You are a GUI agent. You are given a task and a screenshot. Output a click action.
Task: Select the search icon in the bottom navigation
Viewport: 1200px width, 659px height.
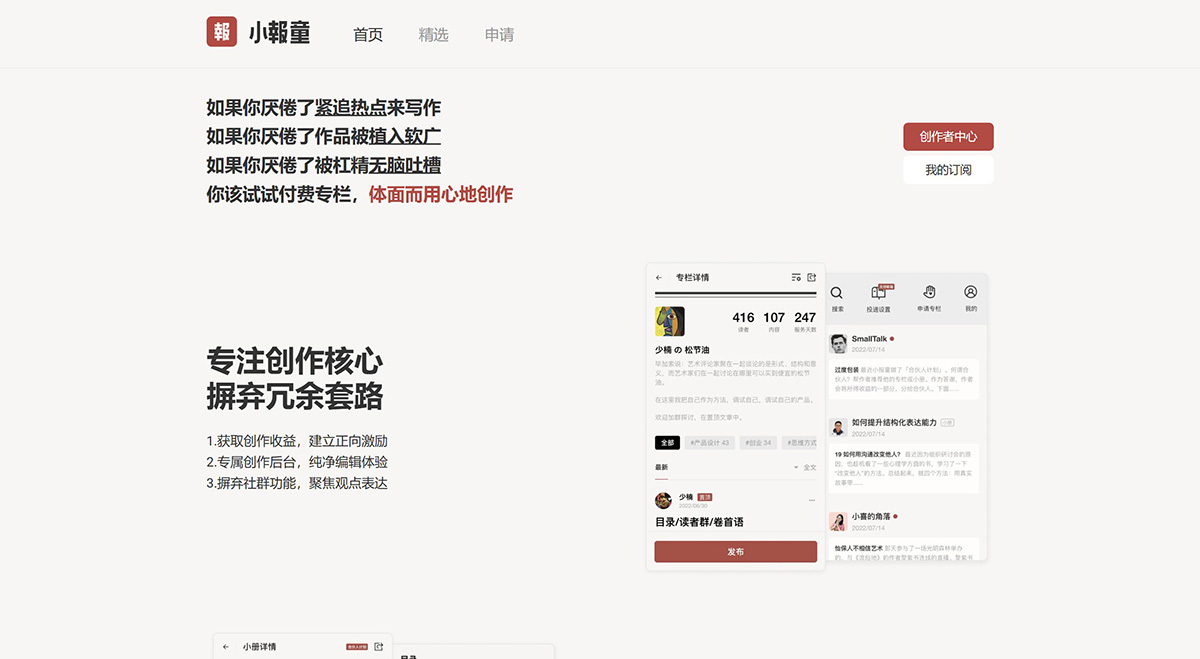pos(836,293)
